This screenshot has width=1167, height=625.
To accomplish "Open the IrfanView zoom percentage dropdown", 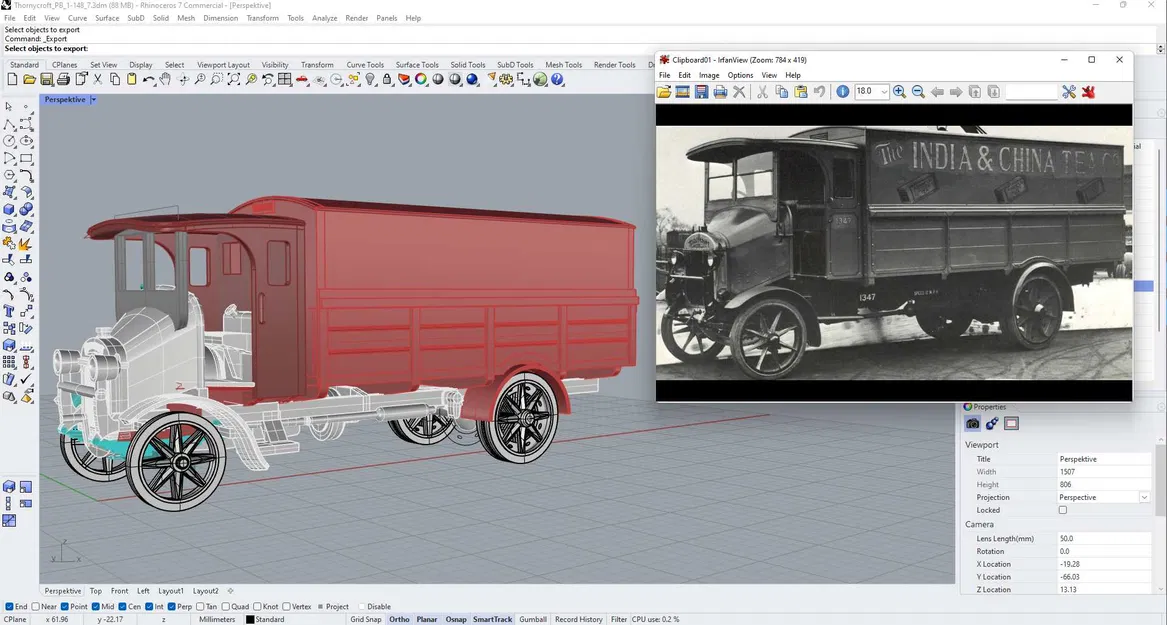I will [x=884, y=92].
